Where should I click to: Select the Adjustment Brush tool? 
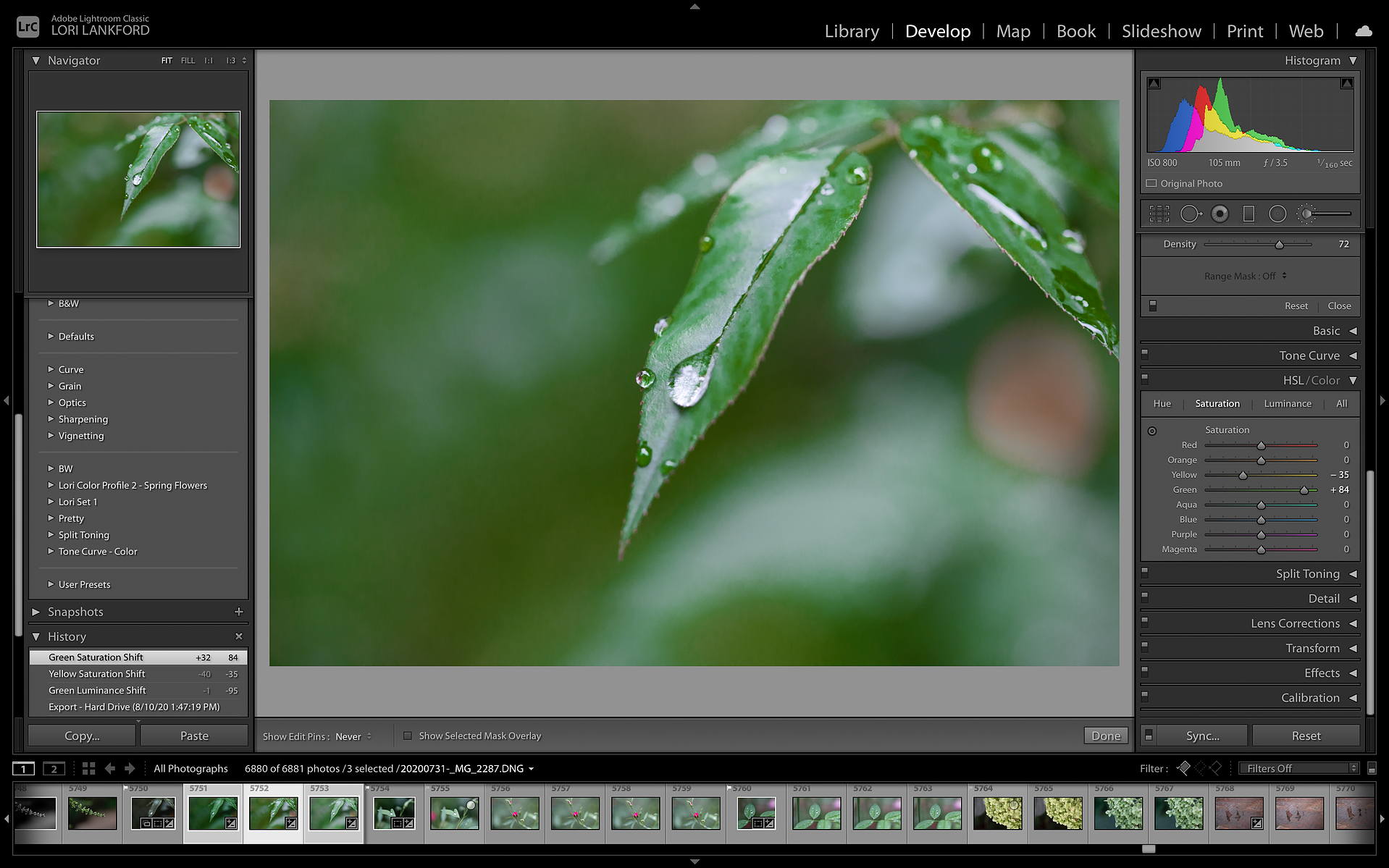1325,214
